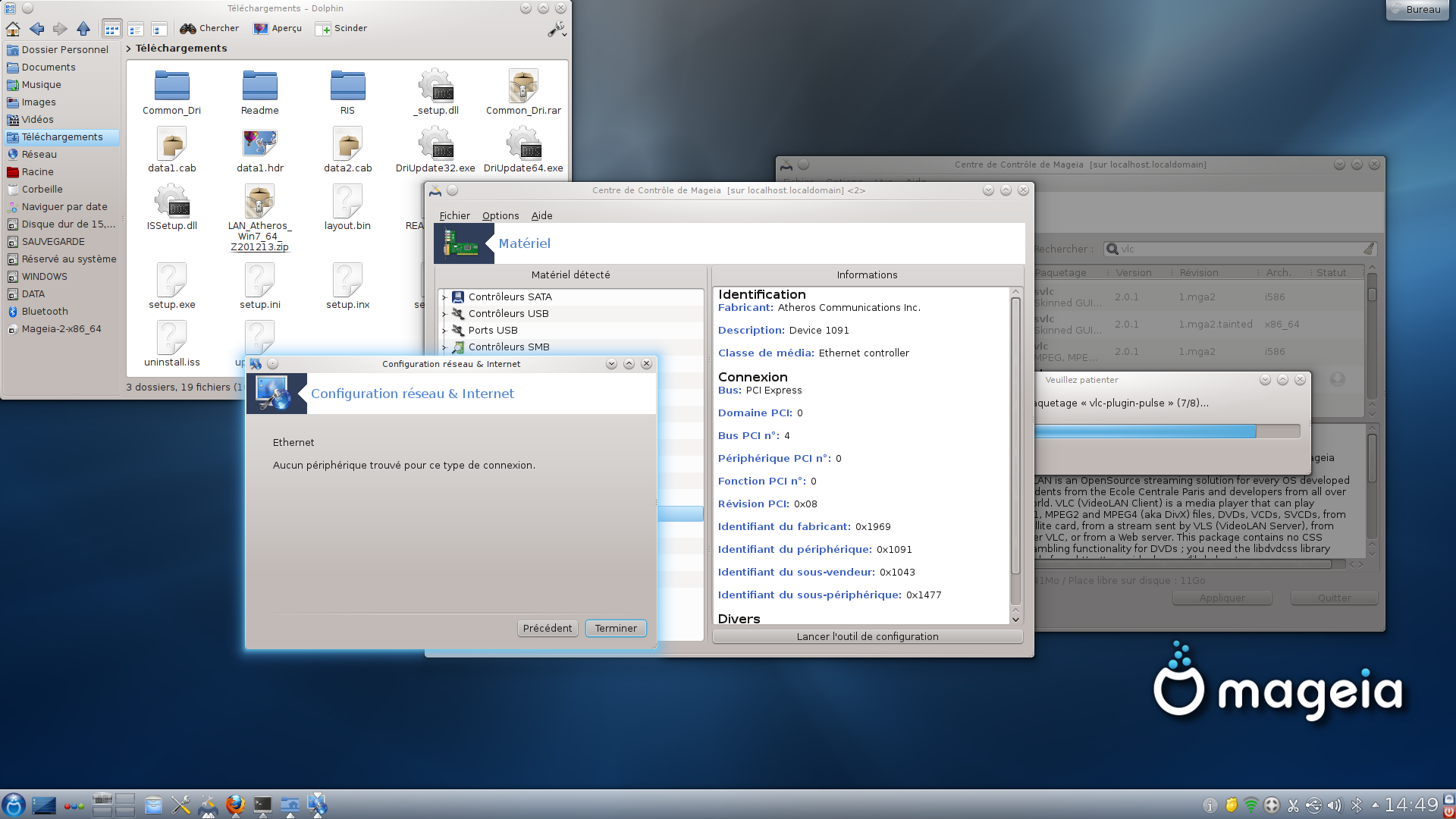Click Scinder to split Dolphin view
The width and height of the screenshot is (1456, 819).
pos(342,29)
